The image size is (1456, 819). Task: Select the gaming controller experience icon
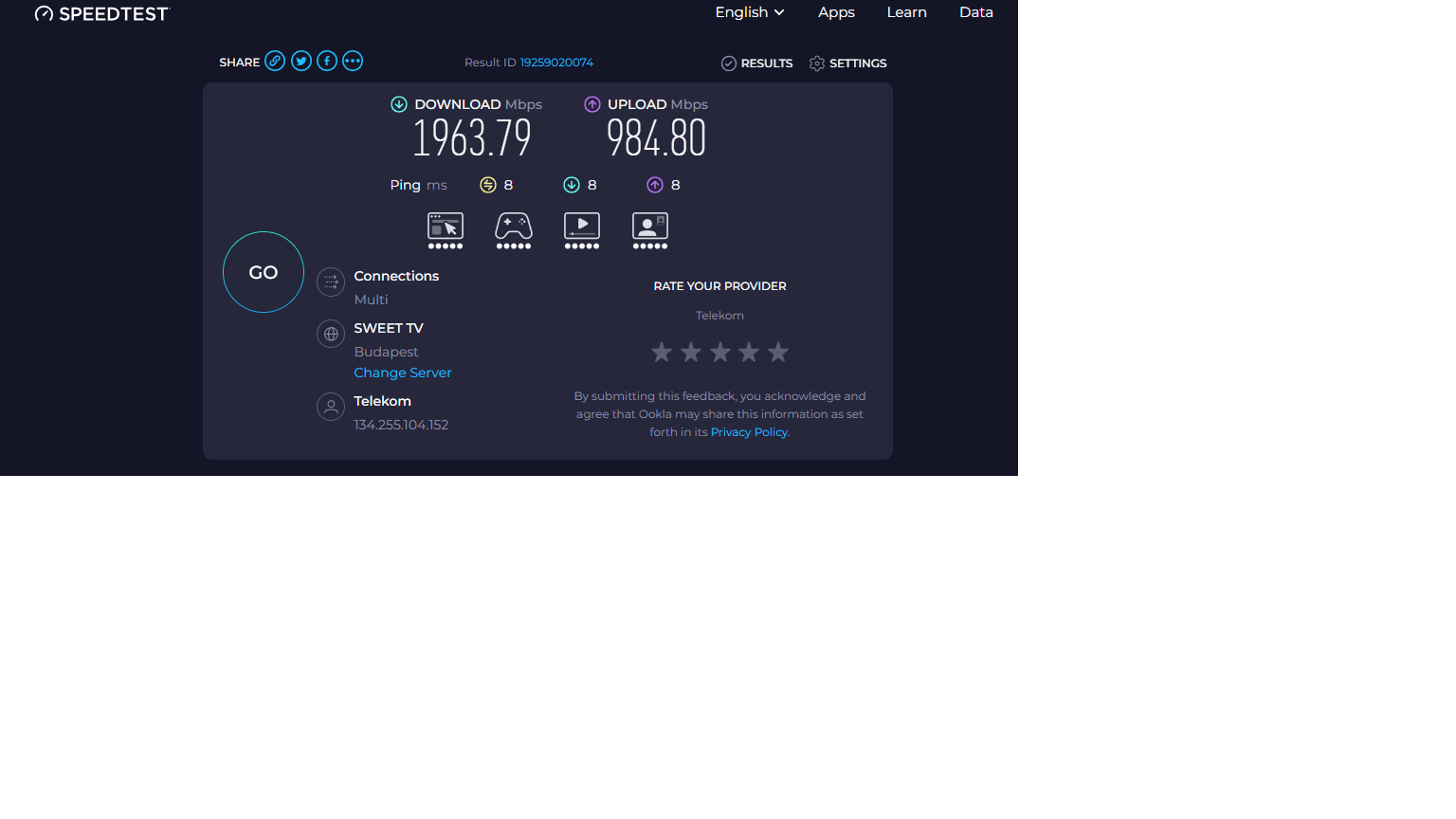tap(514, 230)
